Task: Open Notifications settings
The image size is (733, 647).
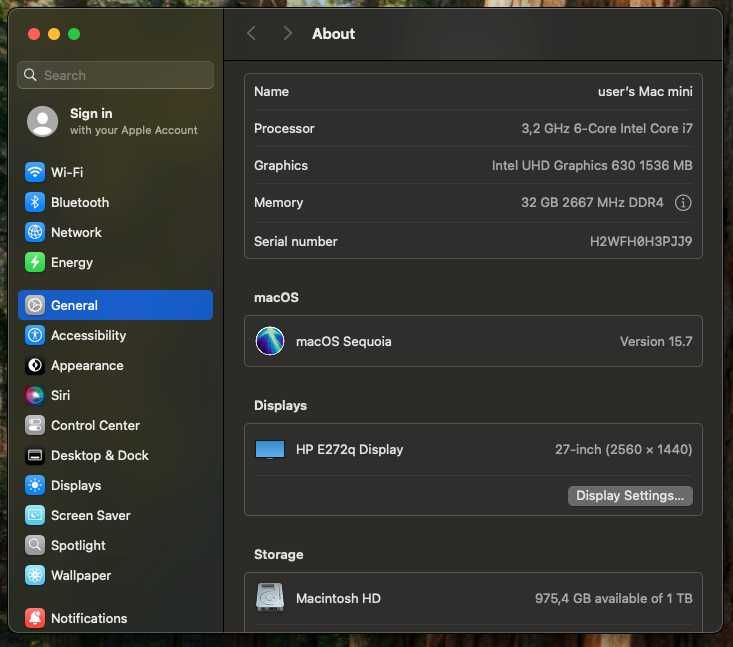Action: click(116, 618)
